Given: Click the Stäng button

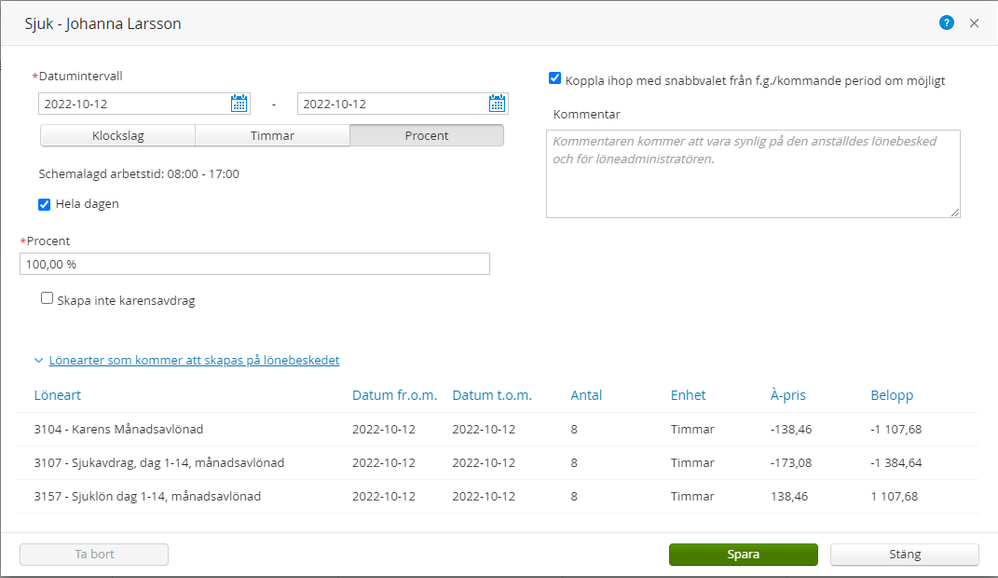Looking at the screenshot, I should (904, 554).
